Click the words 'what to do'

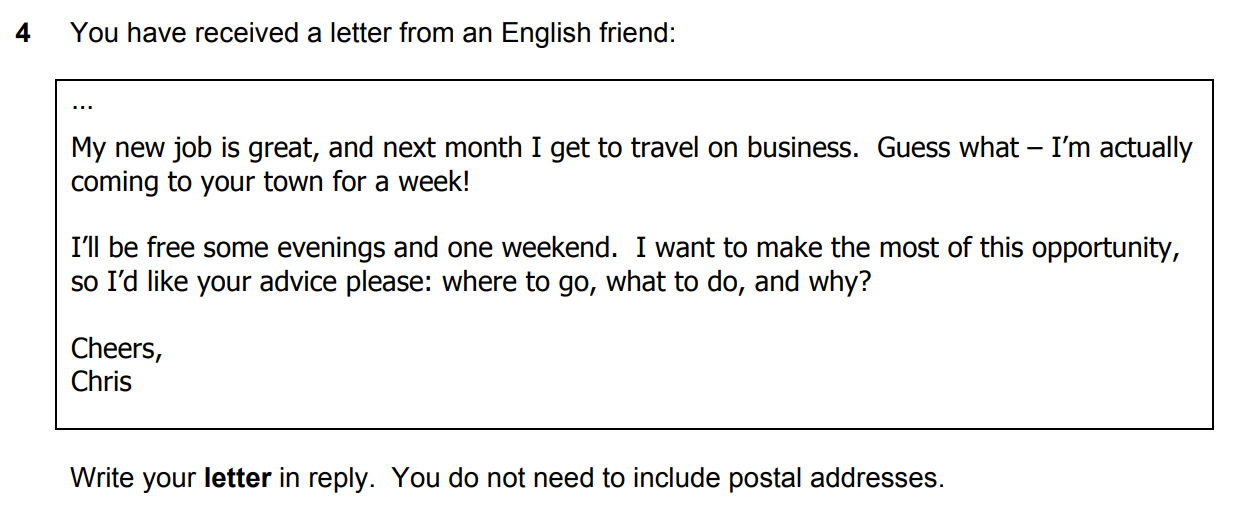click(674, 282)
